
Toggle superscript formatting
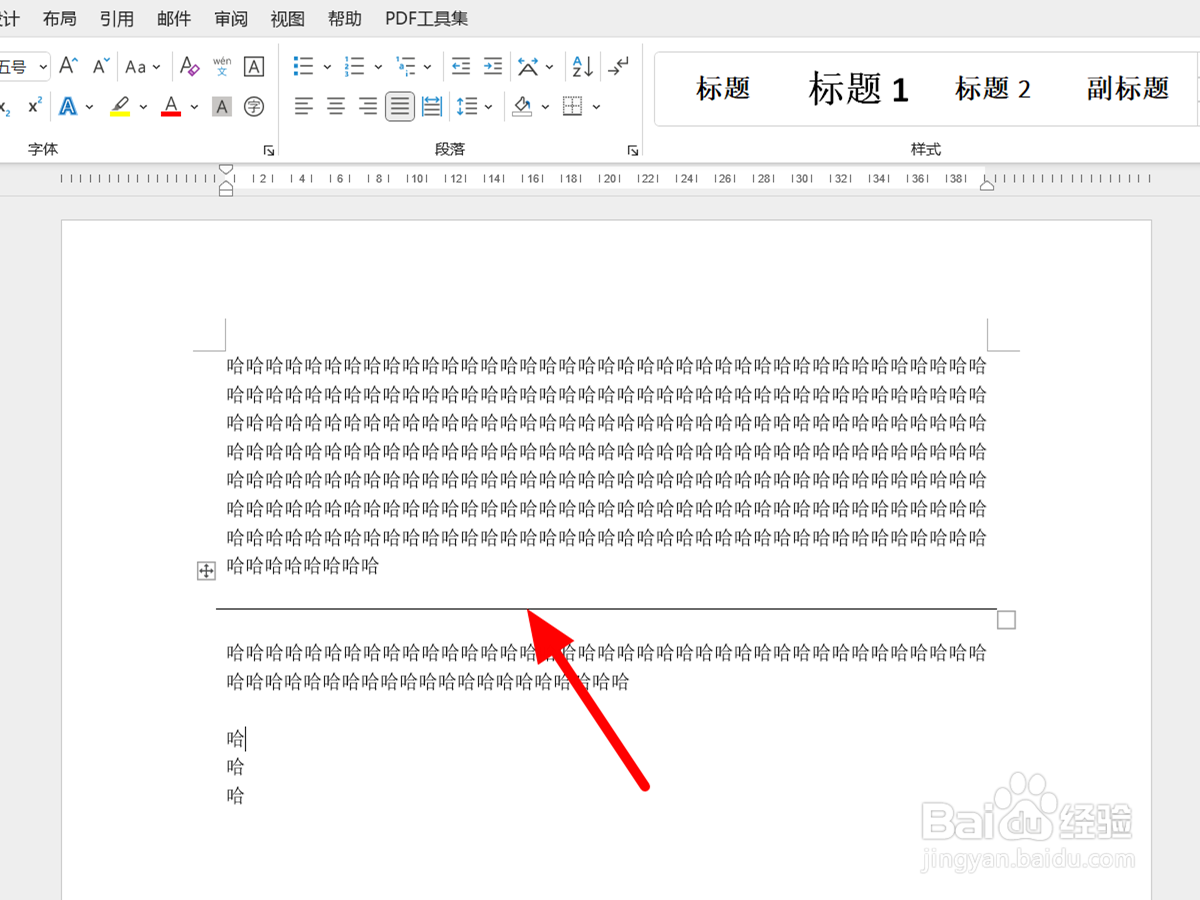35,106
